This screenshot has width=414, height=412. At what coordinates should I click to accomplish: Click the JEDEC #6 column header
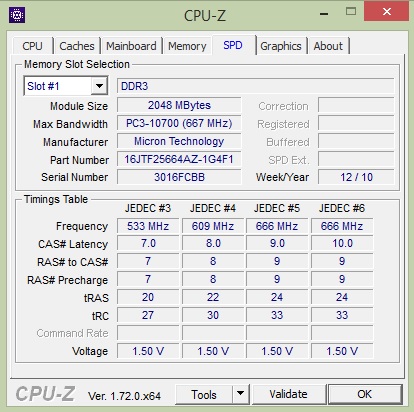(342, 208)
